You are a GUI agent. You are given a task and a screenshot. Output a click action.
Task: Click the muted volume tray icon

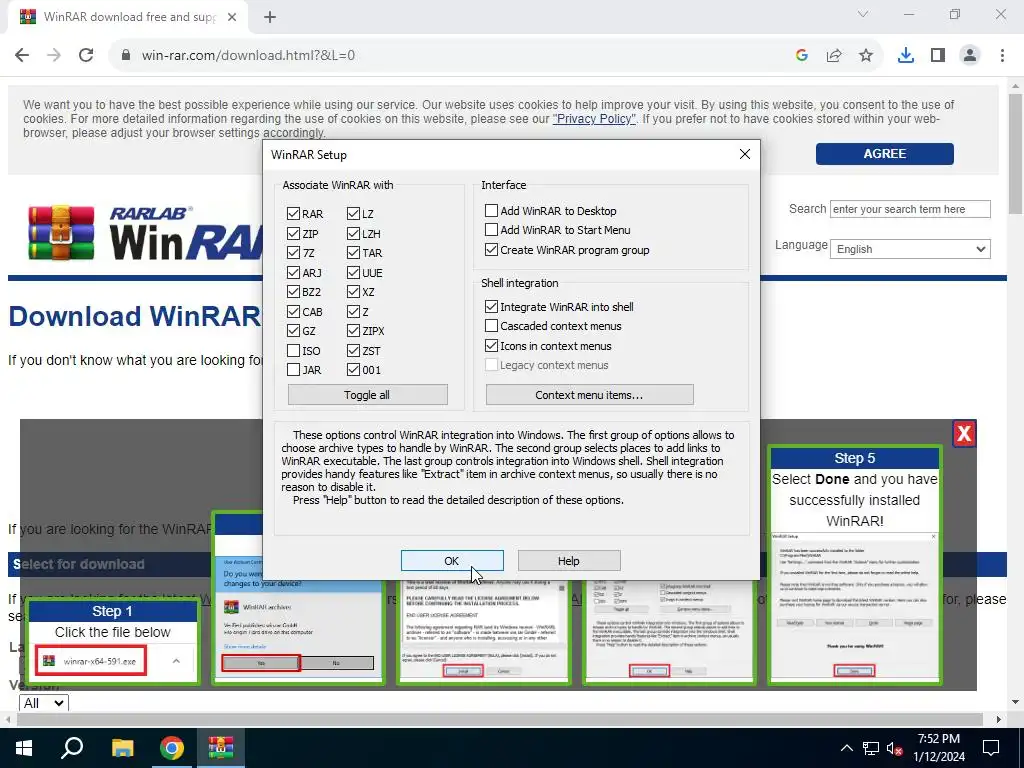tap(894, 748)
